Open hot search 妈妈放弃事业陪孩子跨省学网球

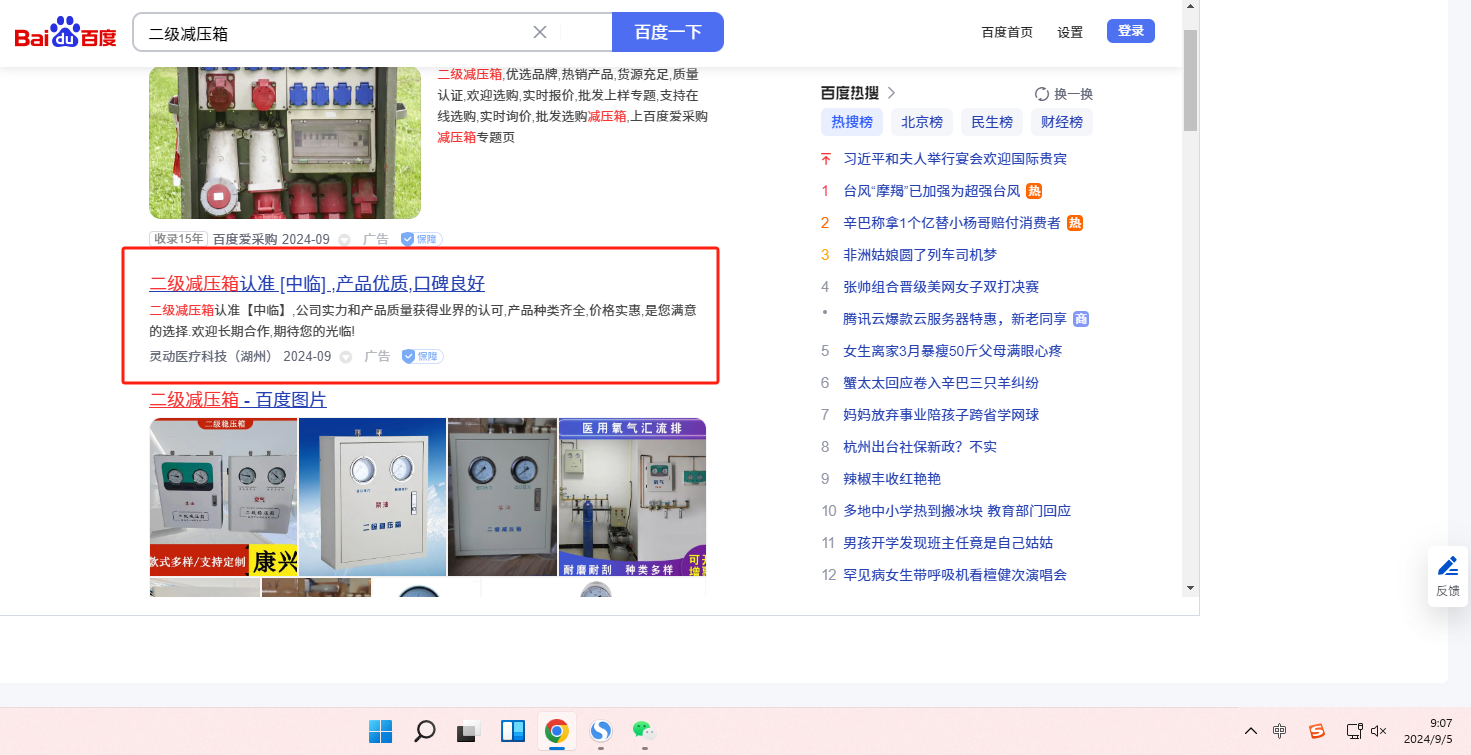pyautogui.click(x=941, y=415)
